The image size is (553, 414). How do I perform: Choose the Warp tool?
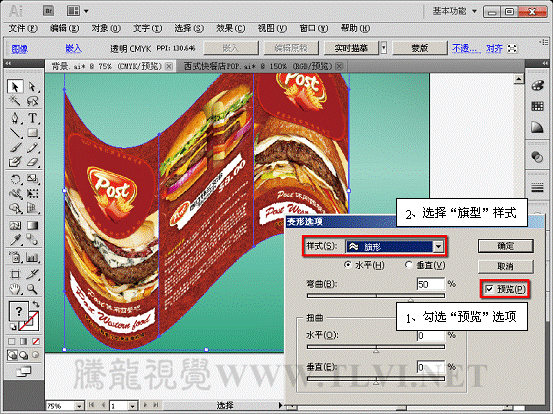(x=15, y=194)
